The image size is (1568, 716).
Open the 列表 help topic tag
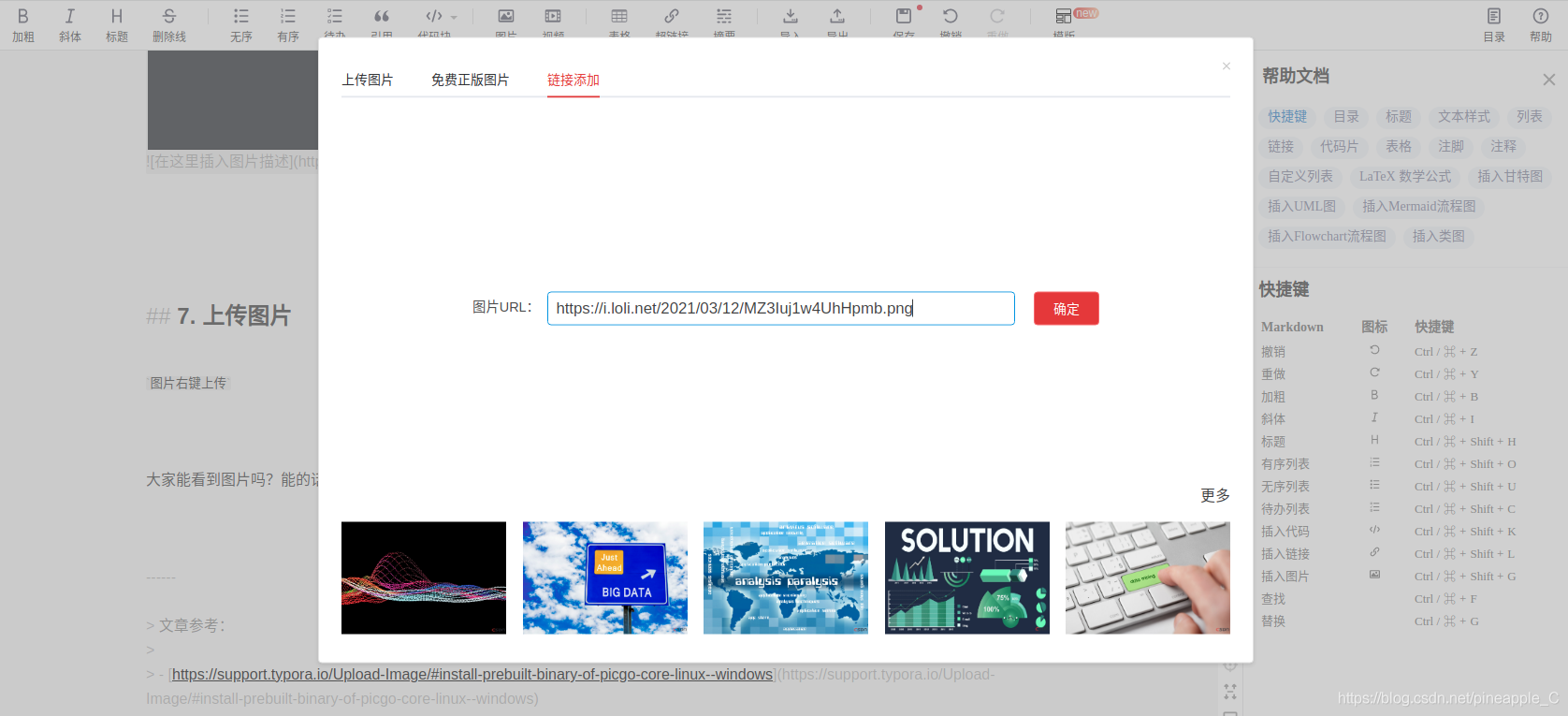click(1530, 117)
